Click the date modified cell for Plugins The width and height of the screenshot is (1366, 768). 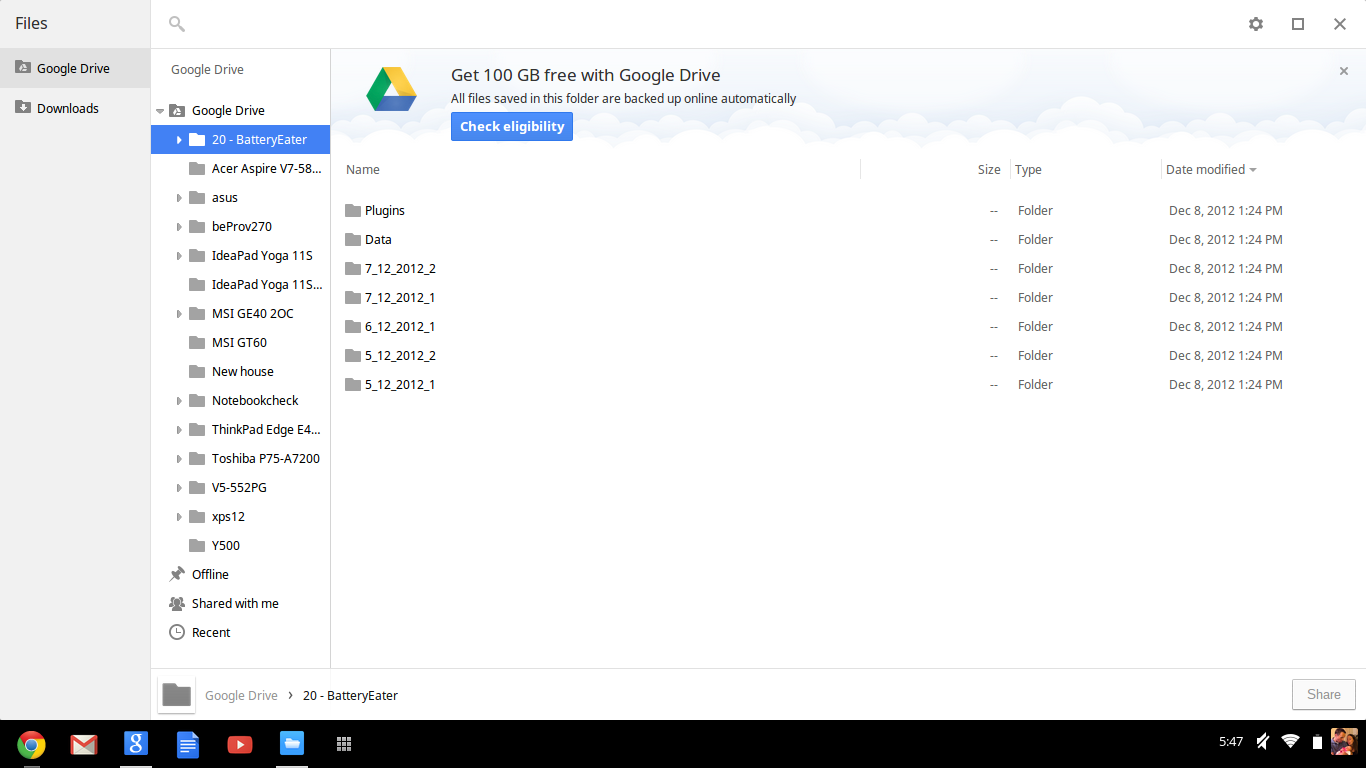pos(1226,210)
